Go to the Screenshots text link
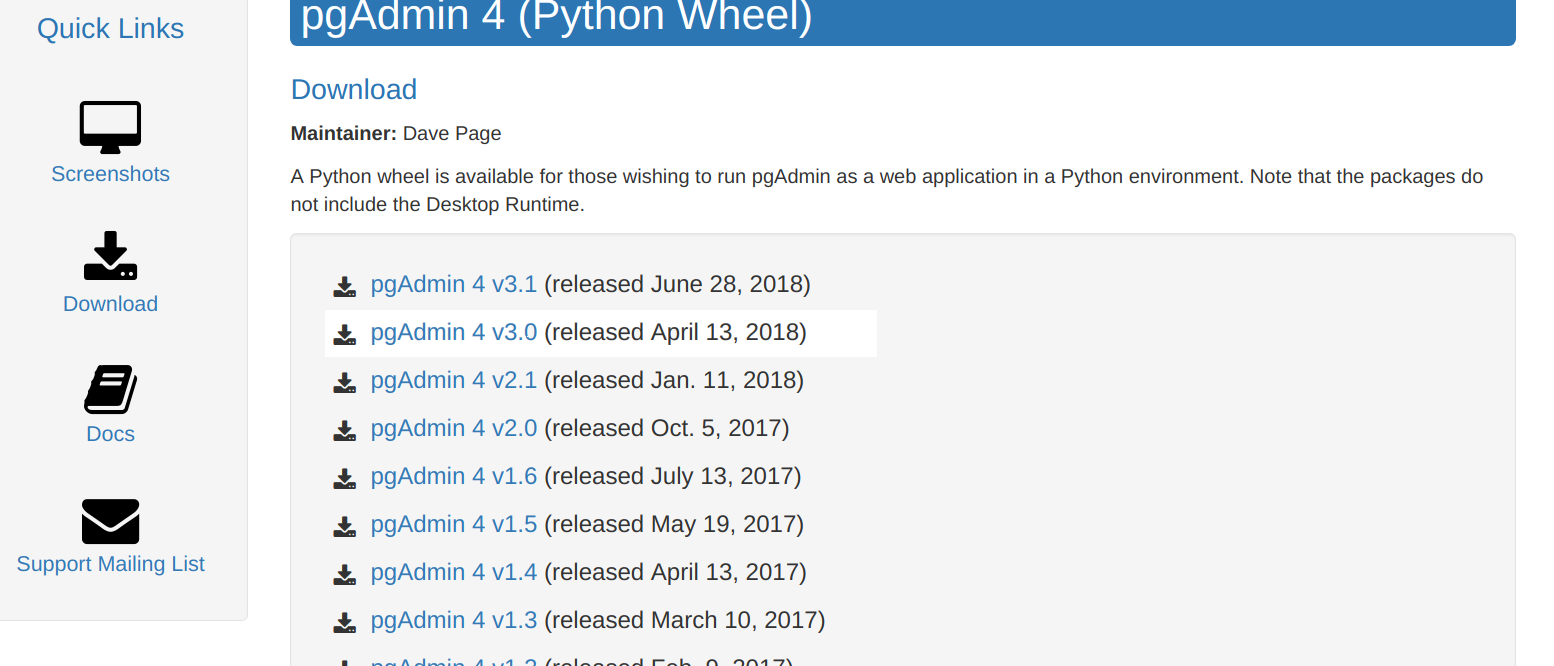 (x=110, y=174)
